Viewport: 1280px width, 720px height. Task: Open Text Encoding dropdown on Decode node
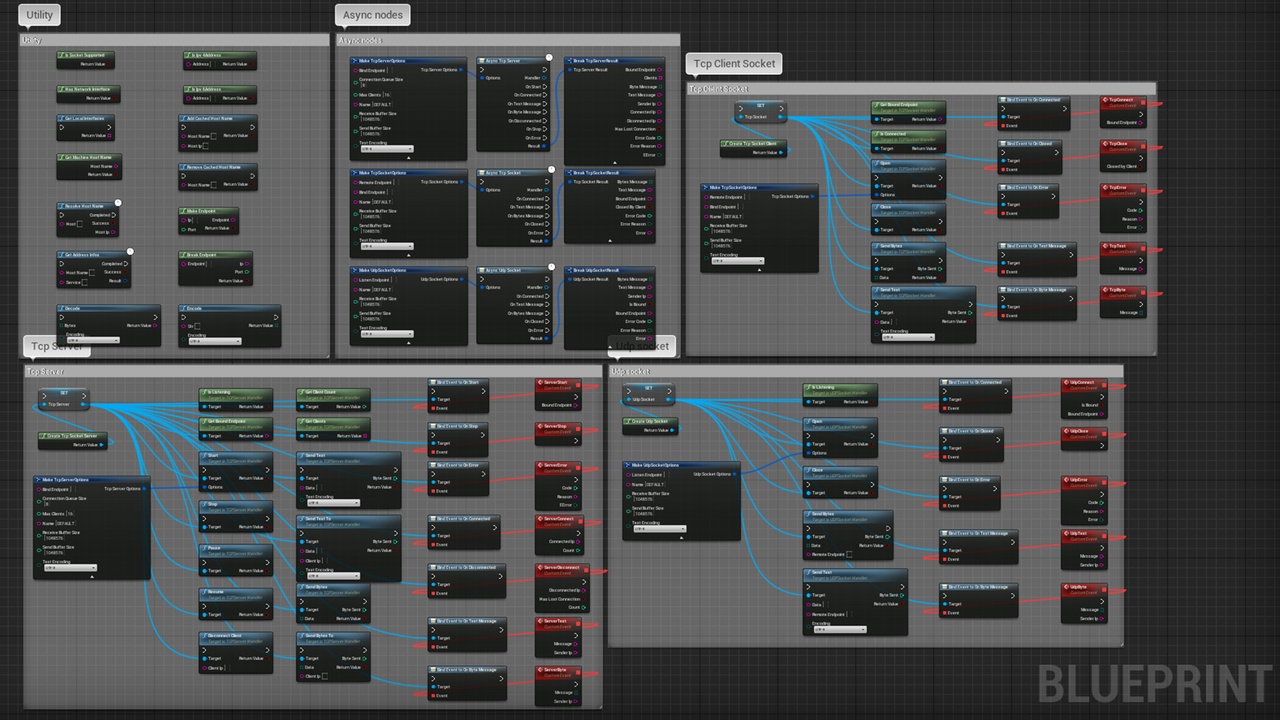click(x=93, y=340)
